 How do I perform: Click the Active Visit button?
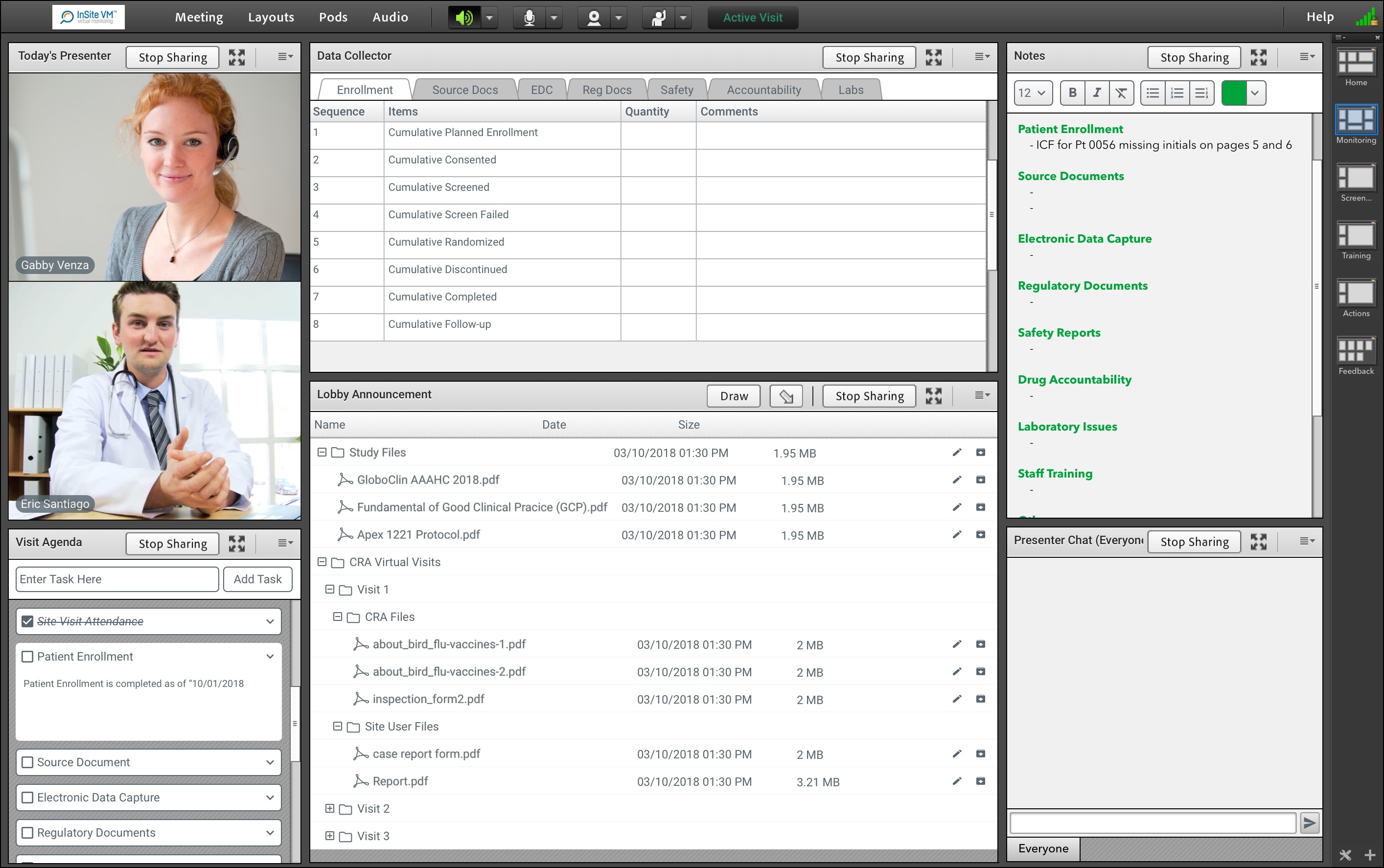point(753,18)
